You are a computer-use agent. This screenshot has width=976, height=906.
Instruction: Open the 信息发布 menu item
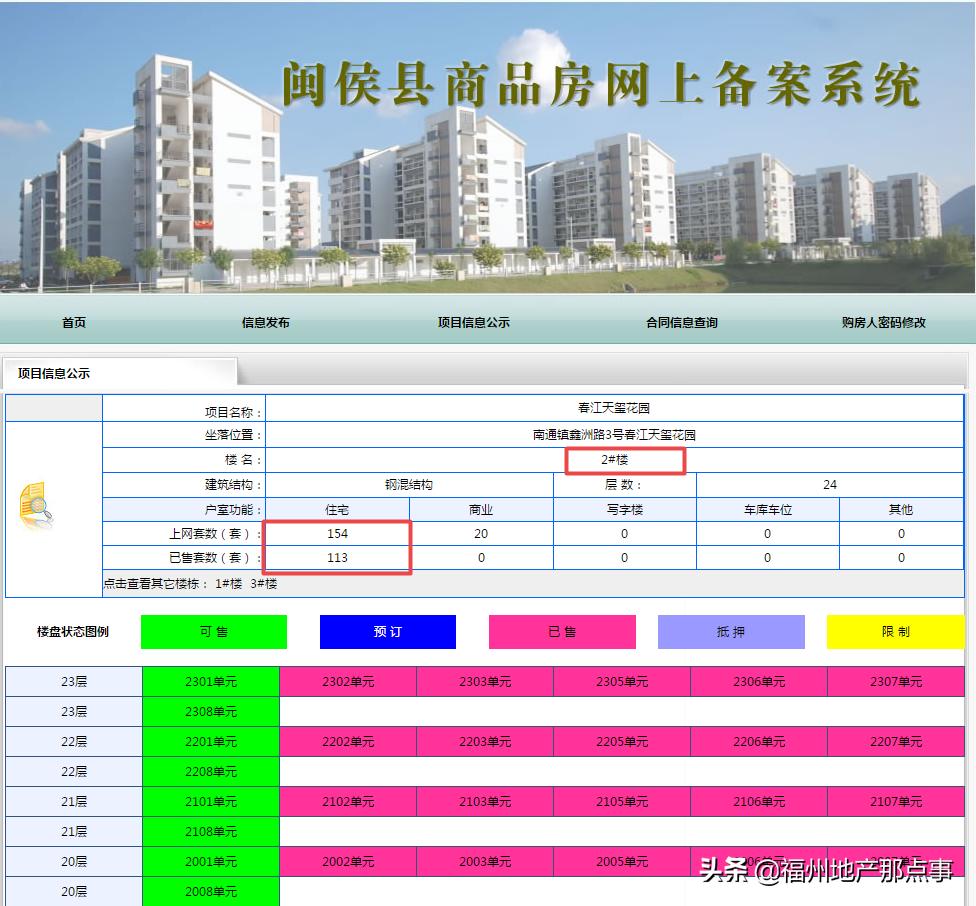(x=264, y=322)
